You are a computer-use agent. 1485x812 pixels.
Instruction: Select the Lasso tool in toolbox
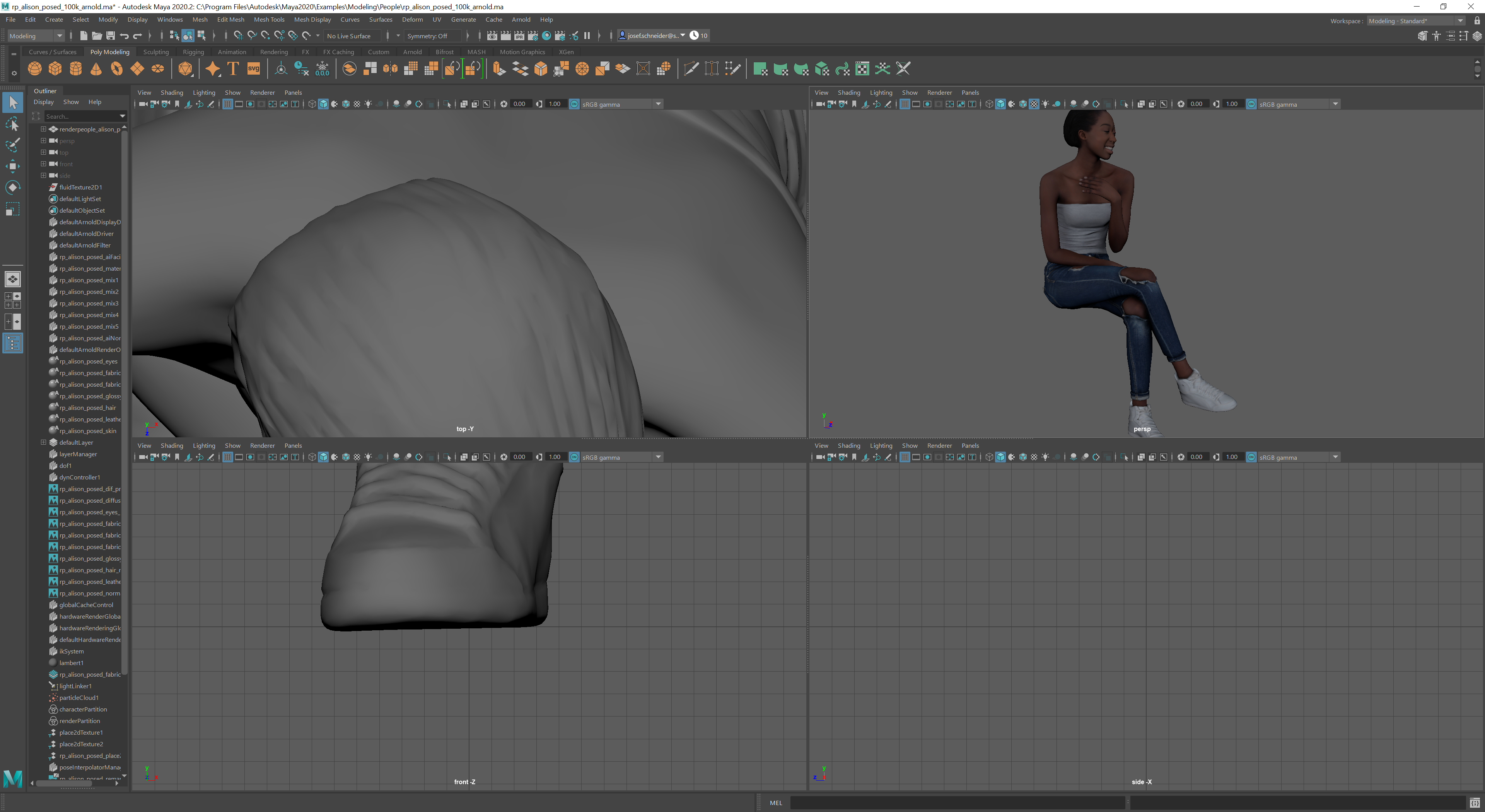13,124
